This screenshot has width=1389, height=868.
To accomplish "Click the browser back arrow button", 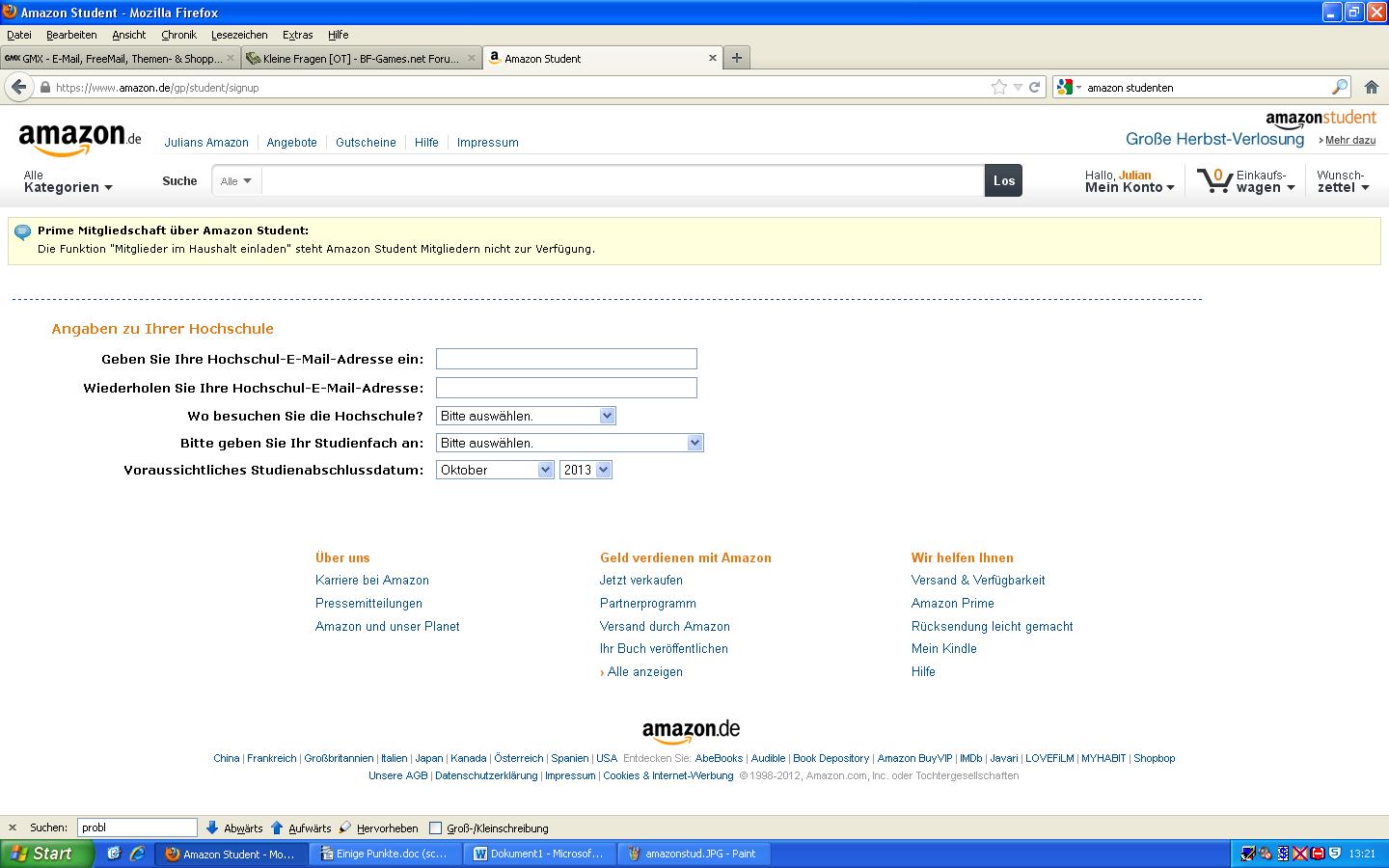I will pyautogui.click(x=18, y=87).
